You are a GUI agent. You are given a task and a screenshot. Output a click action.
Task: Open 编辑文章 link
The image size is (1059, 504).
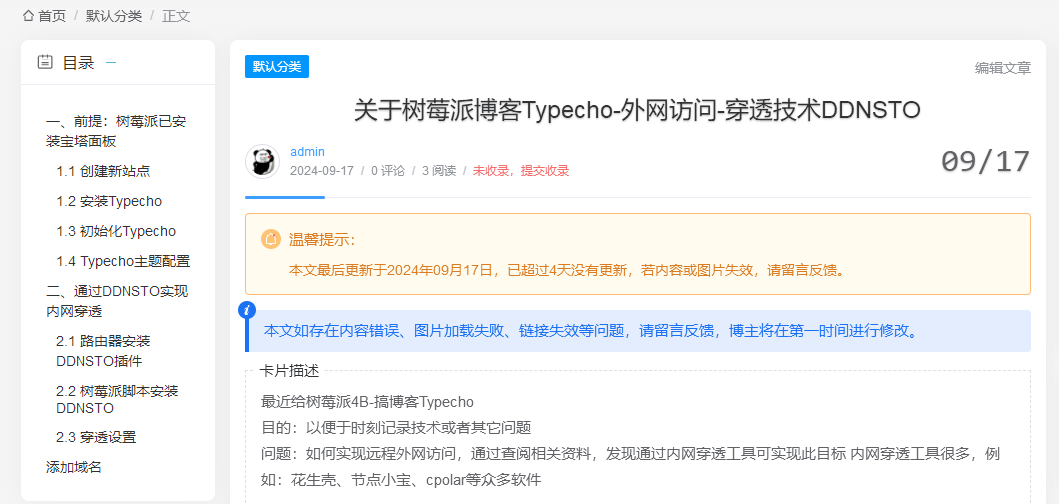click(1003, 68)
